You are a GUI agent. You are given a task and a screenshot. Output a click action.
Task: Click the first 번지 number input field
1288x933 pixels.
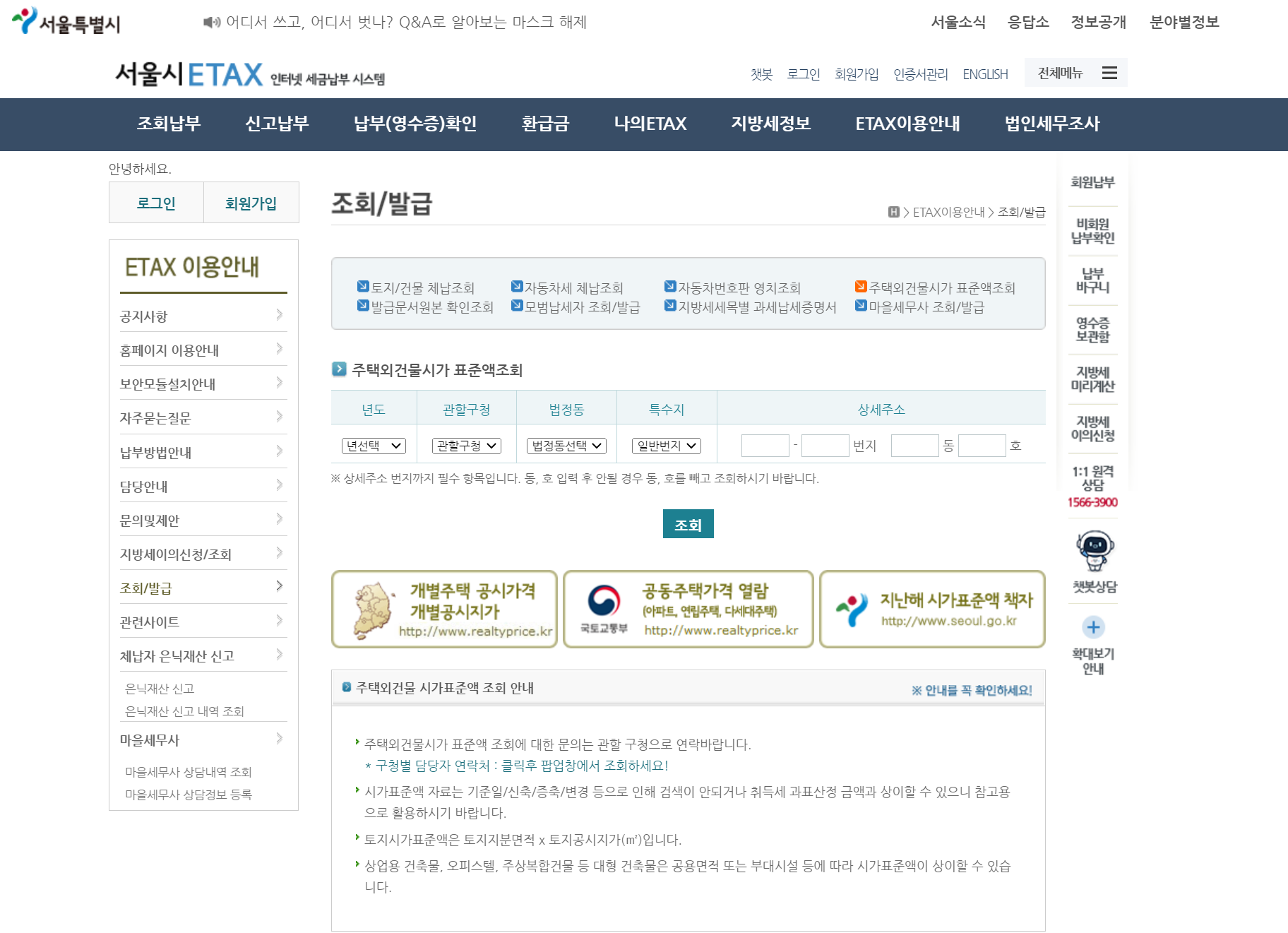click(765, 446)
